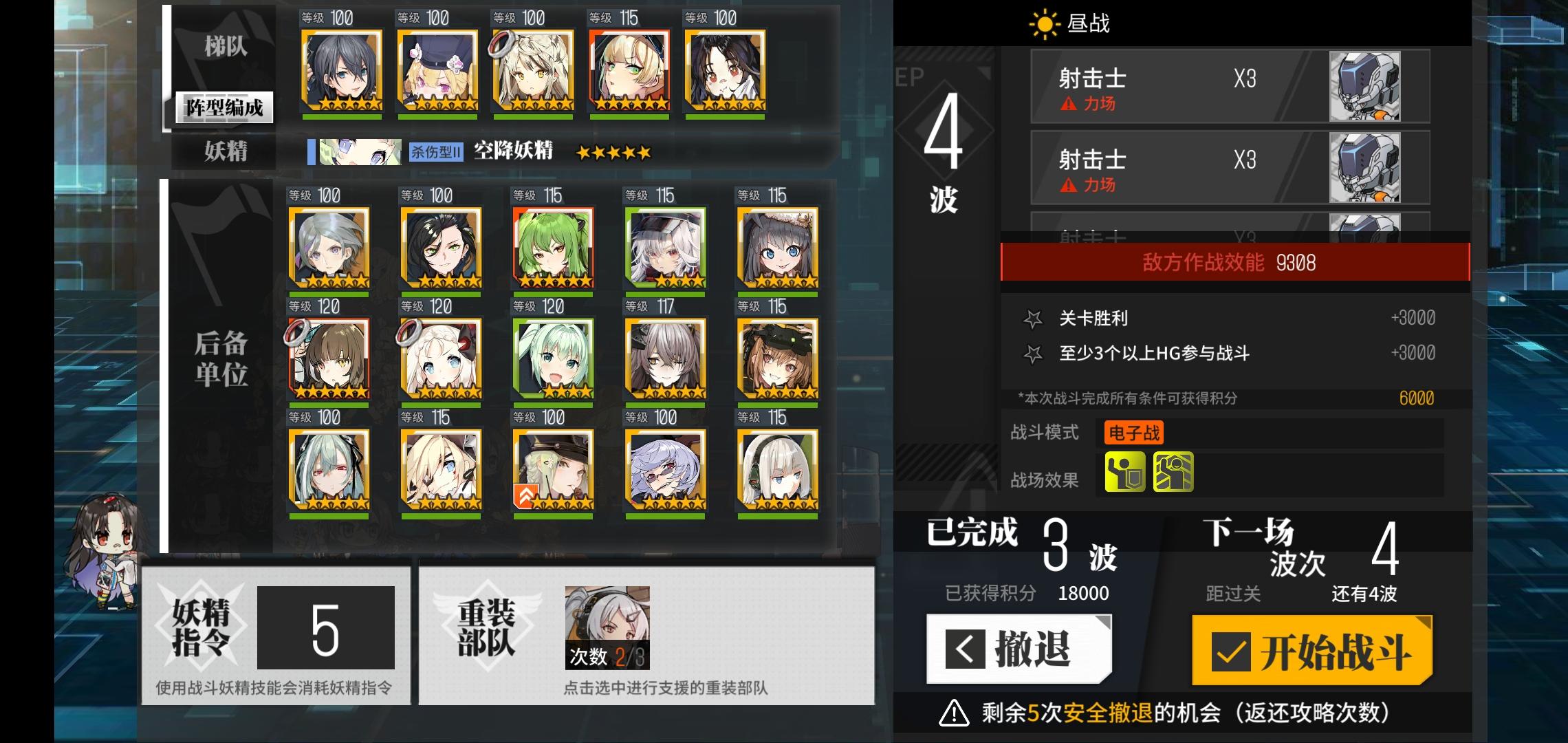This screenshot has width=1568, height=743.
Task: Click the 撤退 retreat button
Action: tap(1019, 649)
